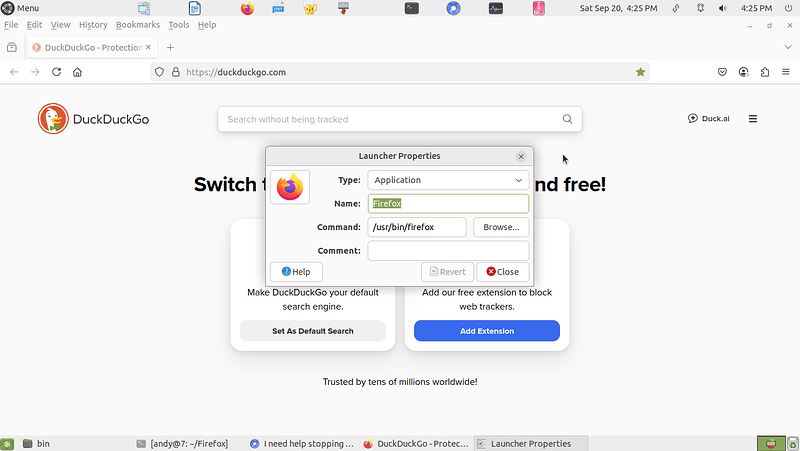Click the Firefox icon in Launcher Properties

coord(290,187)
